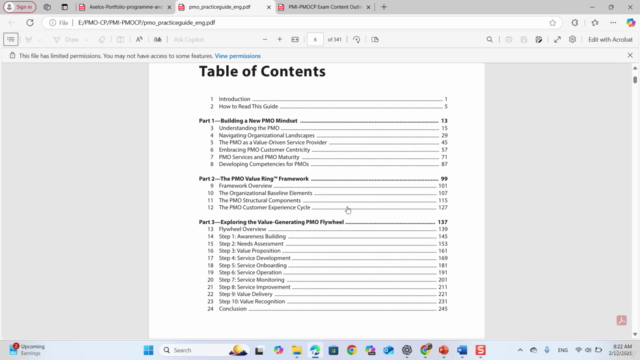Screen dimensions: 640x360
Task: Toggle the page view layout icon
Action: (375, 40)
